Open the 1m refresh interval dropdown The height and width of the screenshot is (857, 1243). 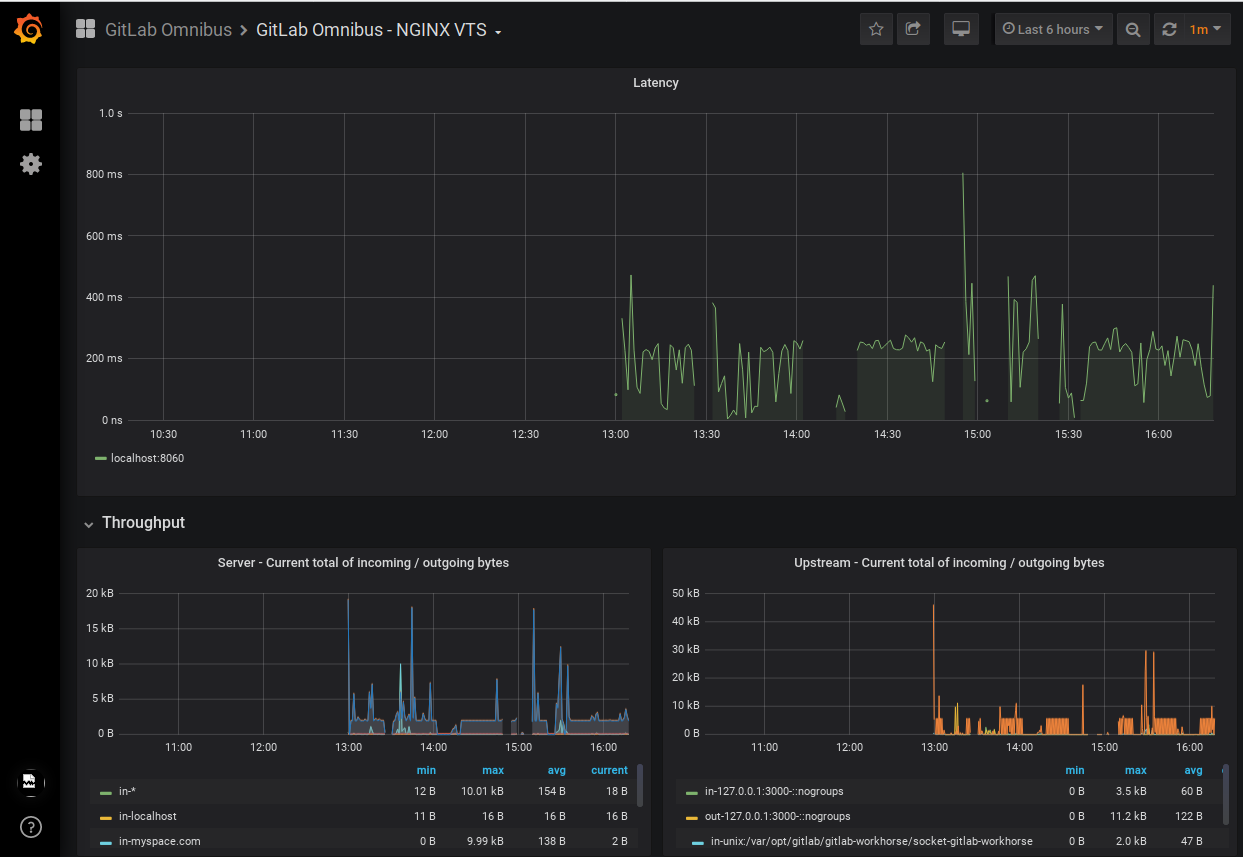pyautogui.click(x=1205, y=29)
